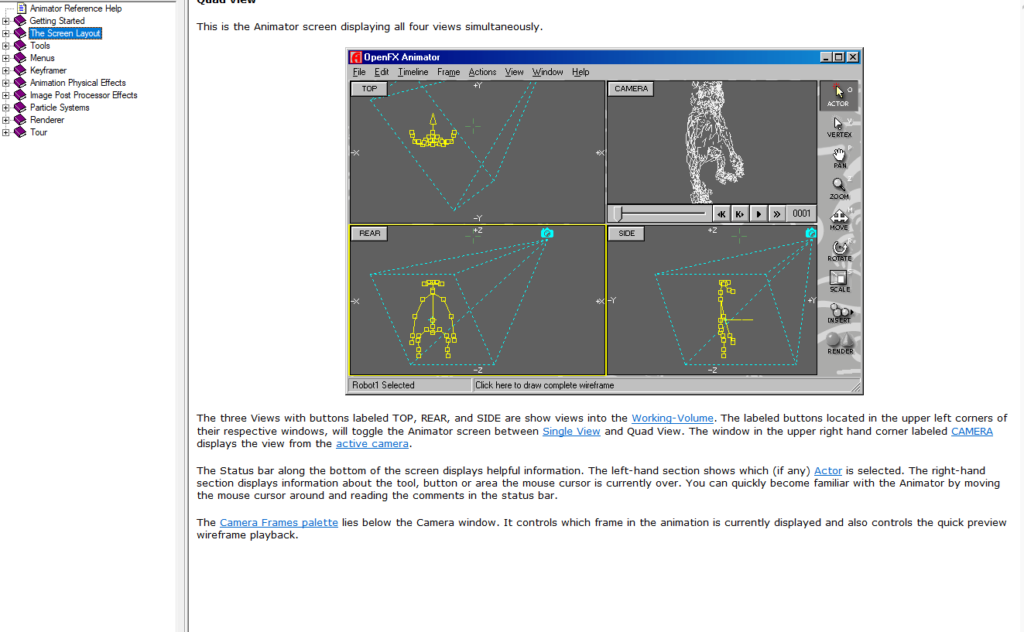This screenshot has height=632, width=1024.
Task: Click the book icon beside Particle Systems
Action: click(20, 108)
